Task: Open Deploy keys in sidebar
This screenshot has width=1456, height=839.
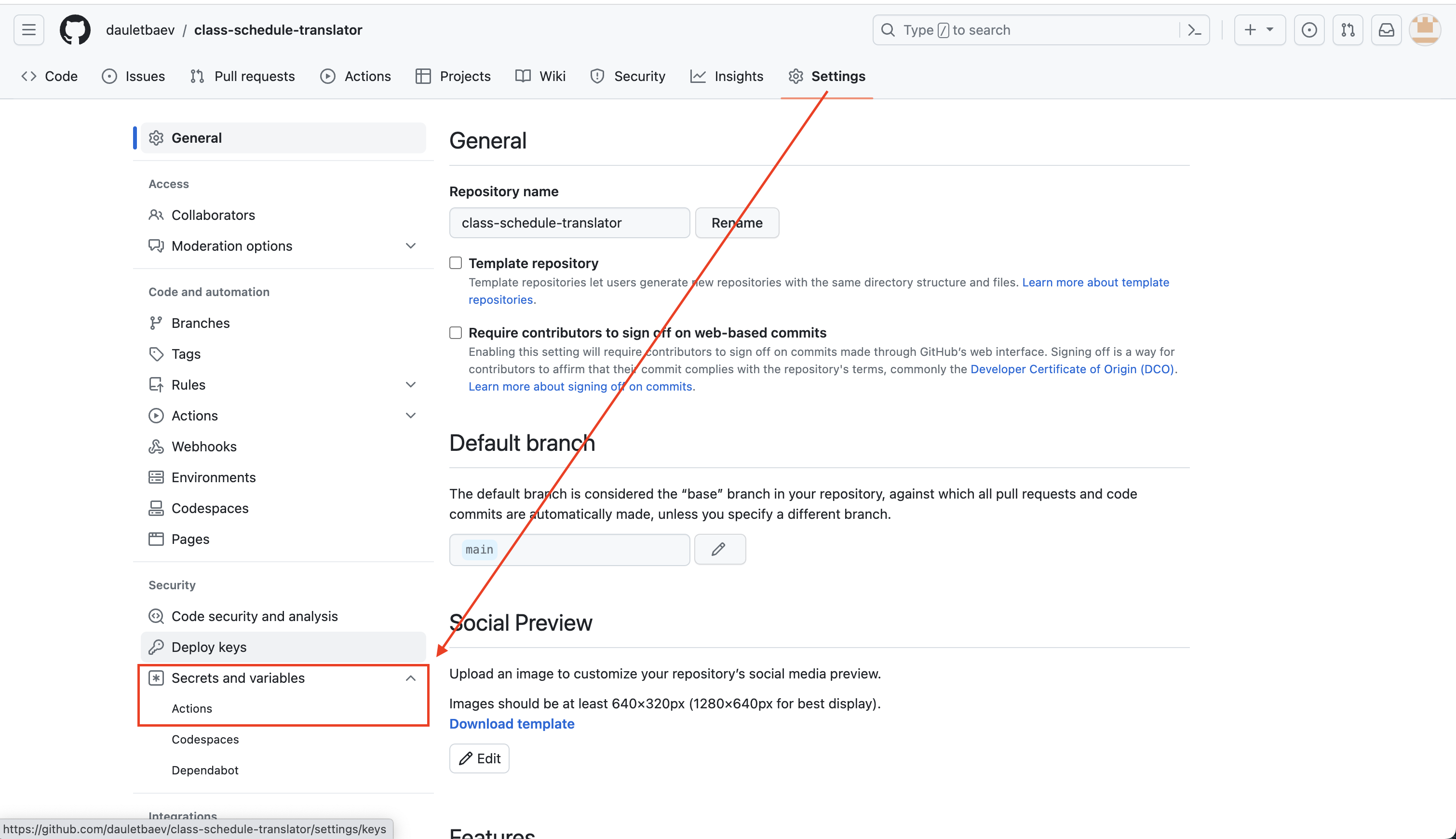Action: click(x=209, y=647)
